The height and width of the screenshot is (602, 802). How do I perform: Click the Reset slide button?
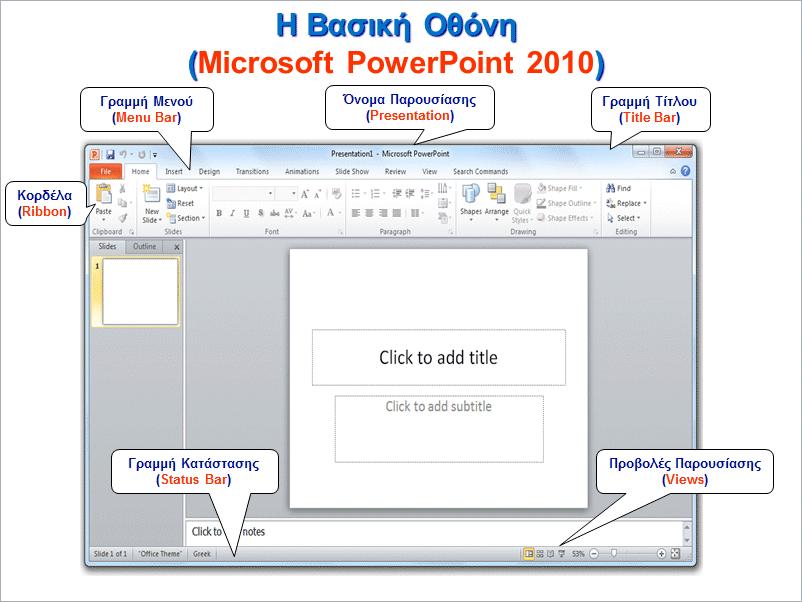(x=180, y=204)
